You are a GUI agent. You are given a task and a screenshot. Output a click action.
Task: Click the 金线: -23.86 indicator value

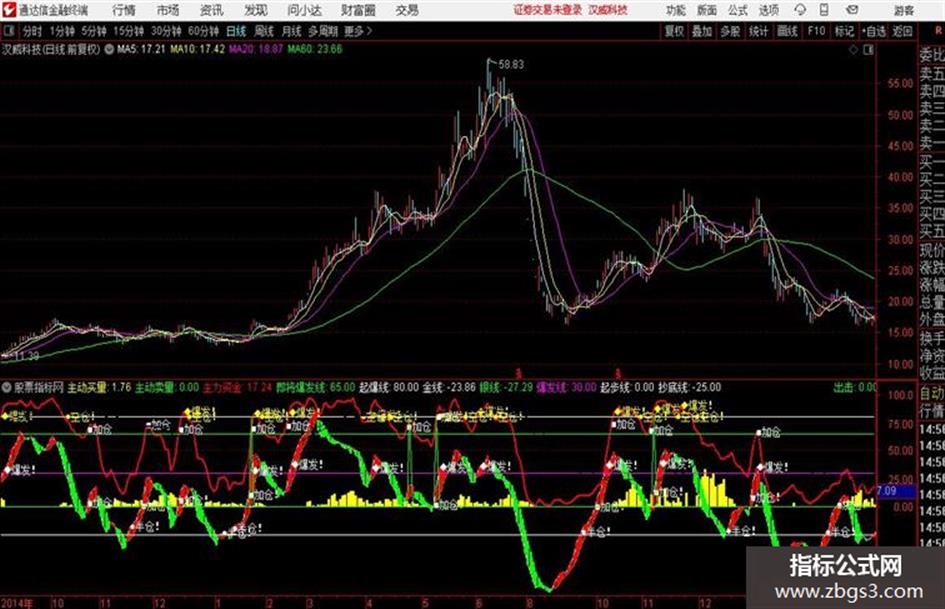[x=449, y=387]
